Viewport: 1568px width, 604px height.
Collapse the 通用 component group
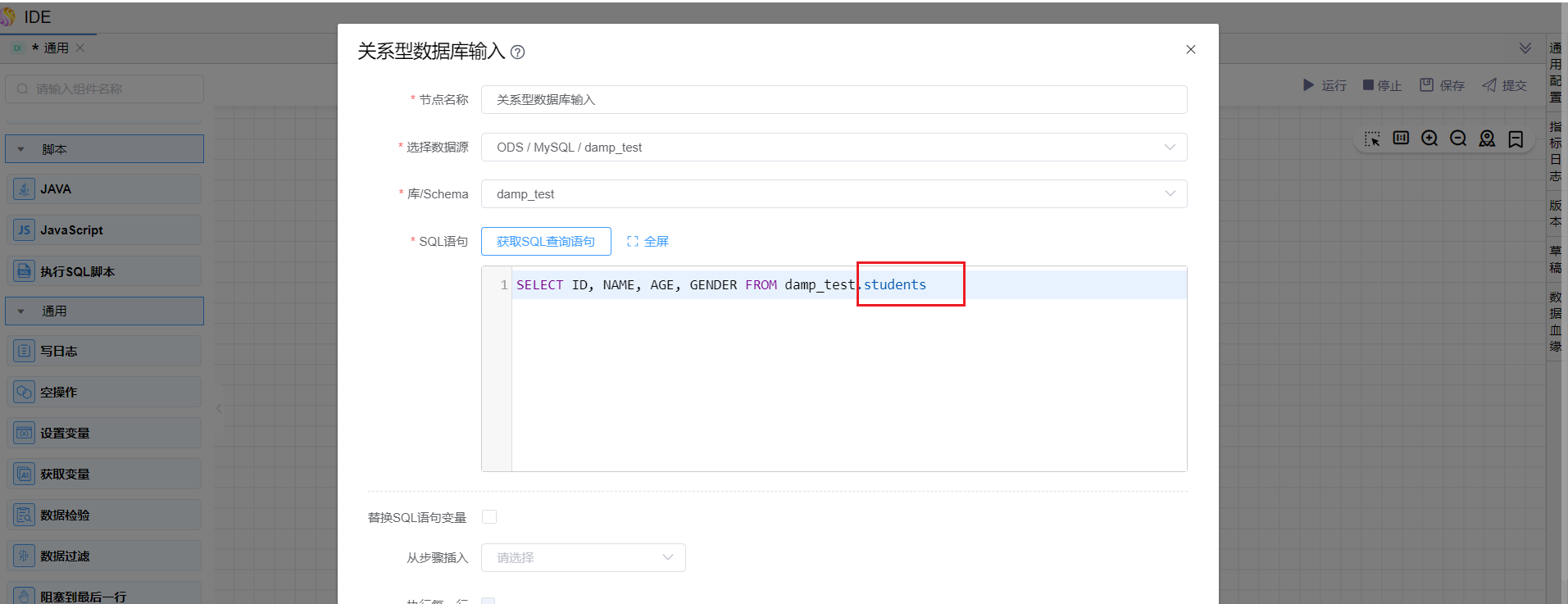point(104,311)
